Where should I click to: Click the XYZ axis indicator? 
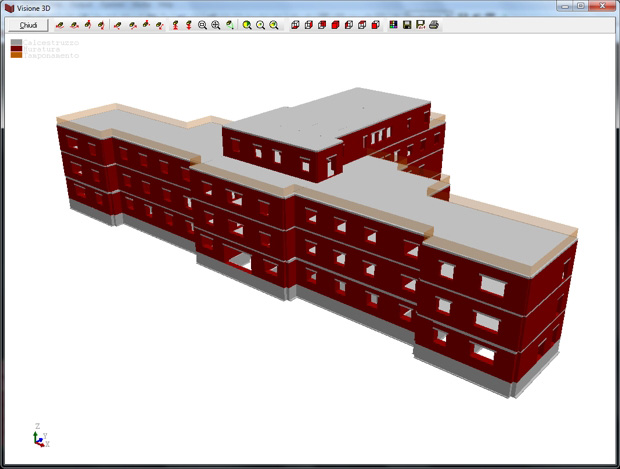41,436
